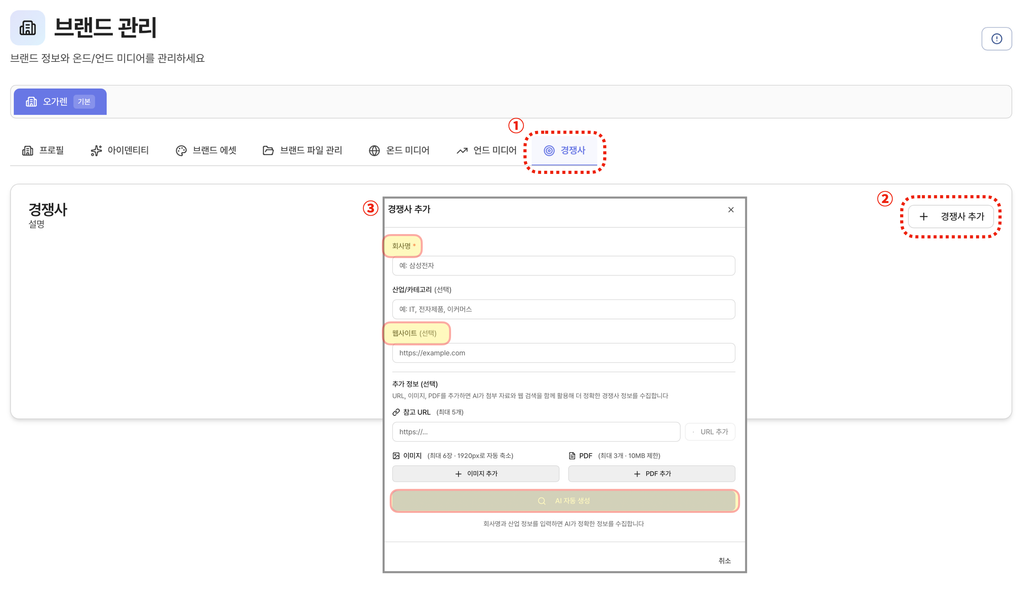Open the 브랜드 파일 관리 tab
This screenshot has width=1024, height=594.
(x=302, y=150)
